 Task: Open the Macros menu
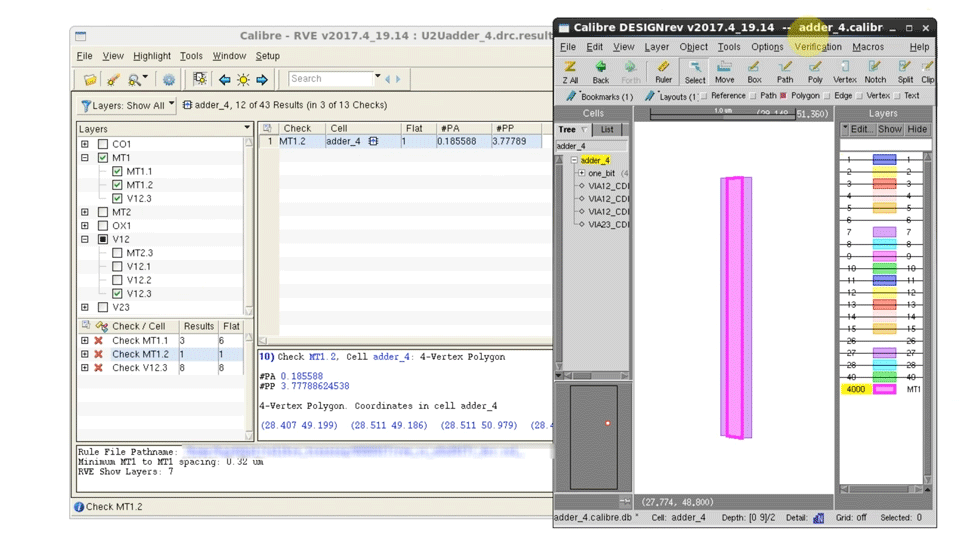click(x=868, y=47)
